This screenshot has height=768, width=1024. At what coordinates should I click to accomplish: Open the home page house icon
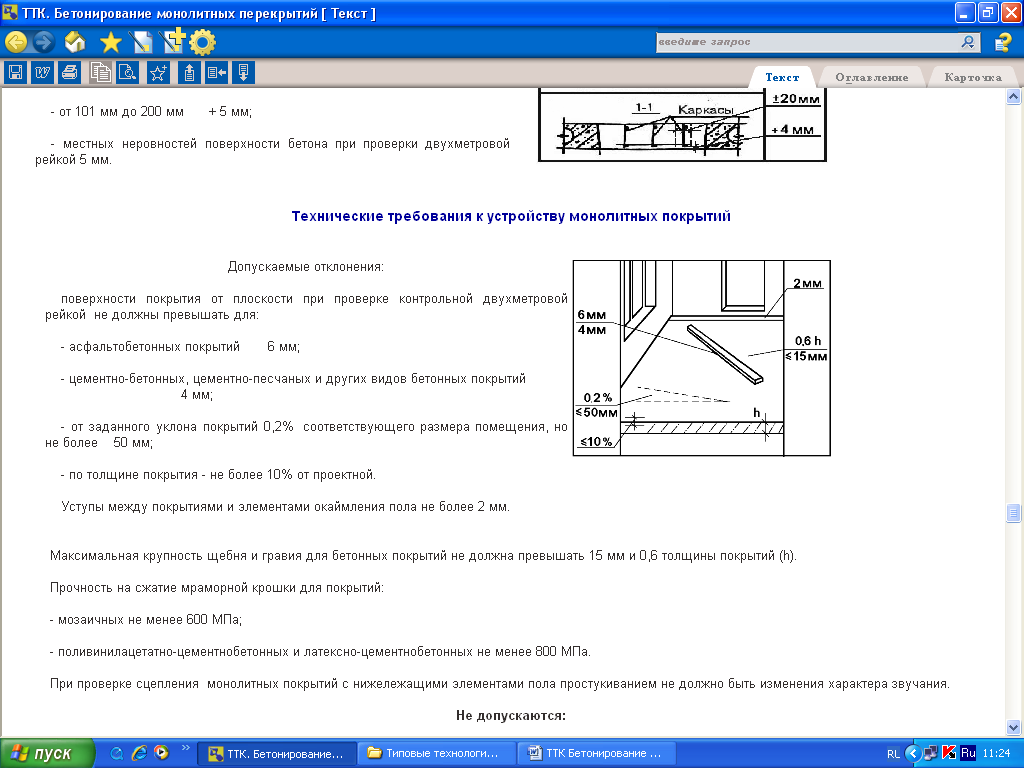click(75, 42)
